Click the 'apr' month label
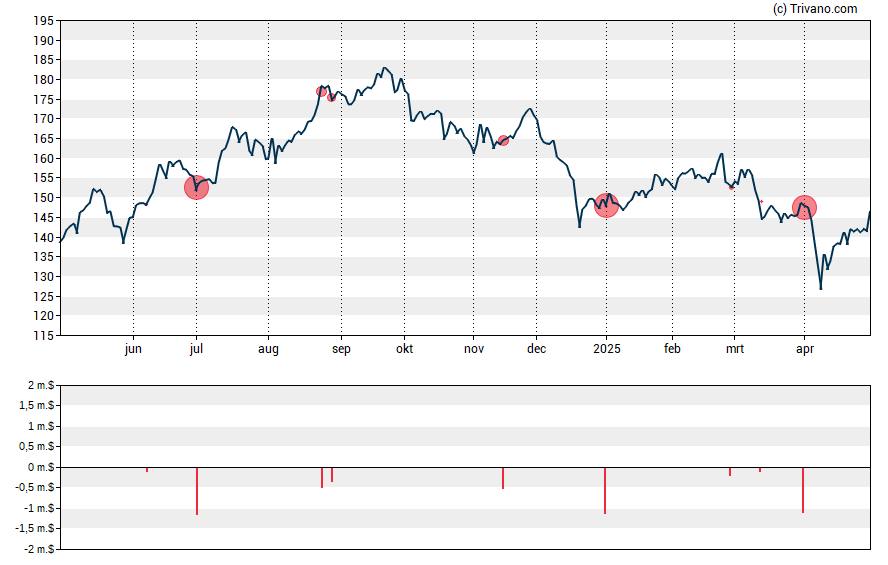This screenshot has height=565, width=888. tap(805, 349)
